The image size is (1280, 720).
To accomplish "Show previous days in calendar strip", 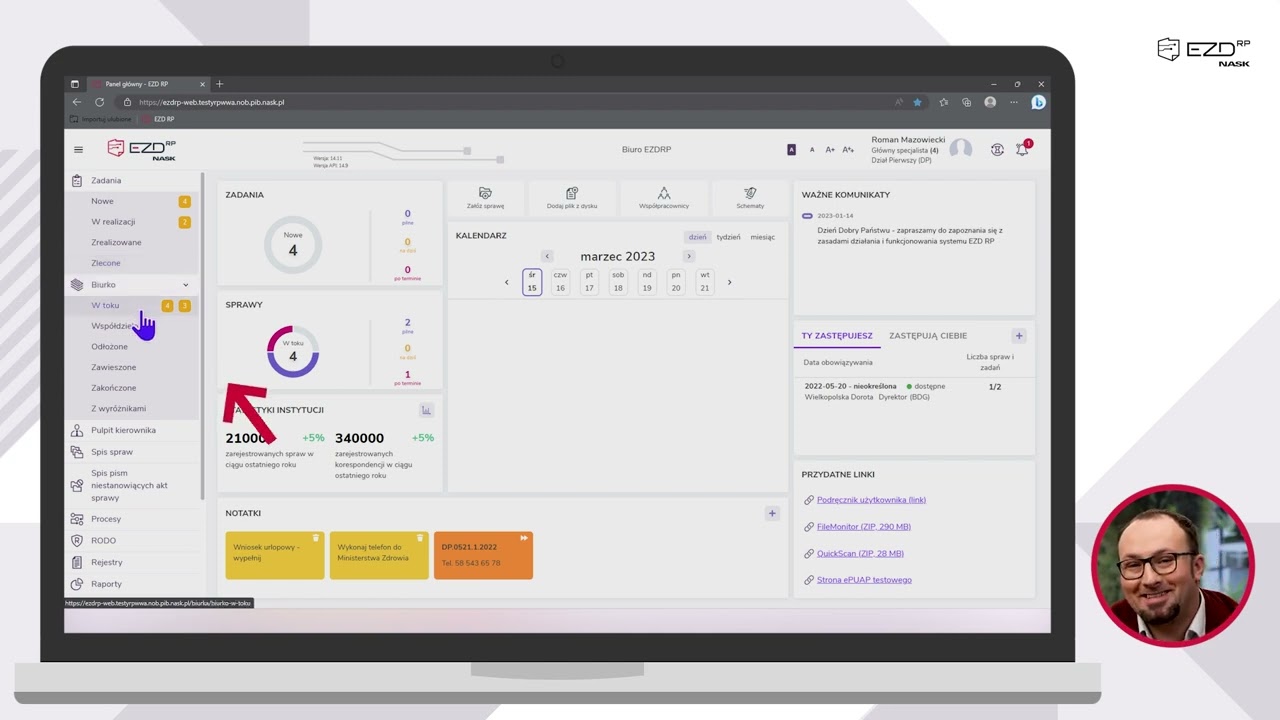I will [506, 282].
